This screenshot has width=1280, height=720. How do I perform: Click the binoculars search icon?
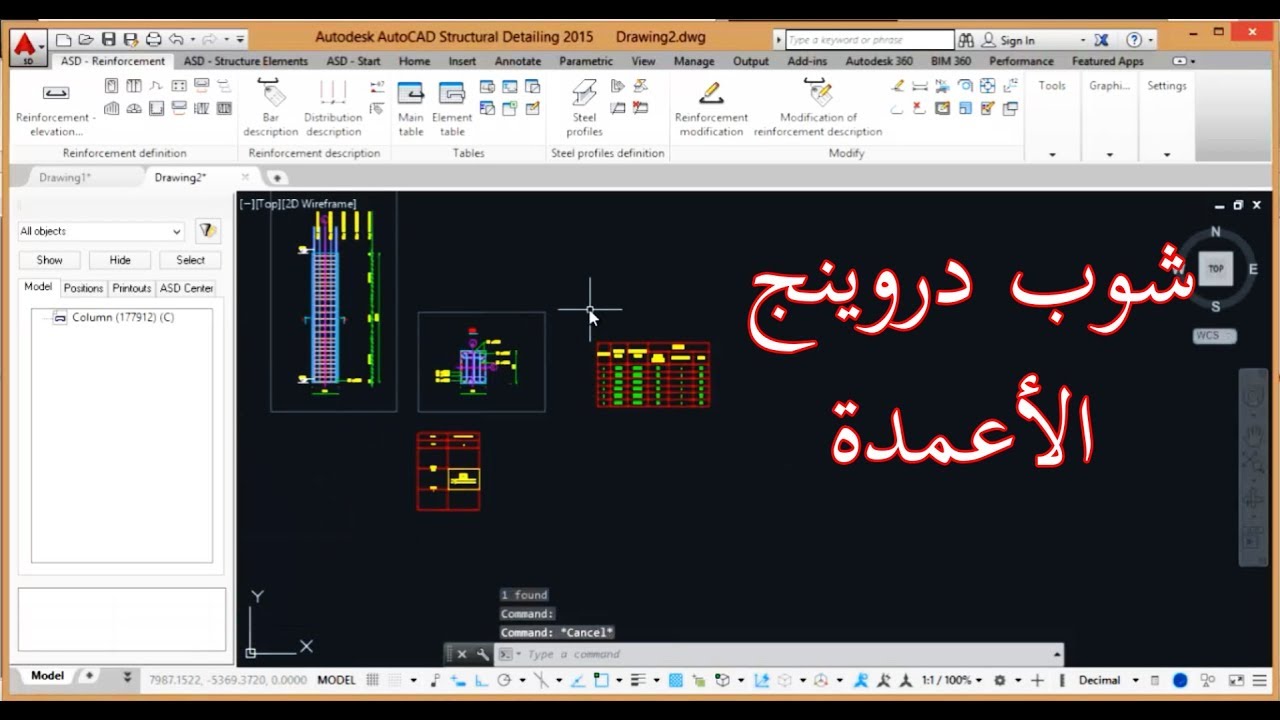(x=966, y=40)
